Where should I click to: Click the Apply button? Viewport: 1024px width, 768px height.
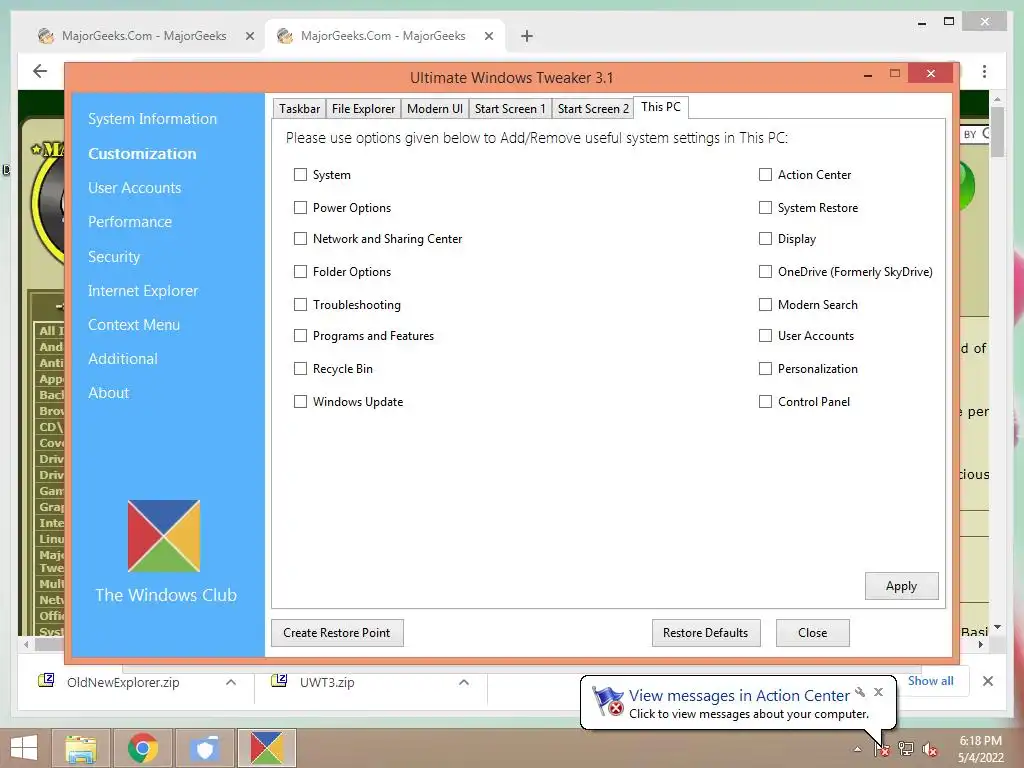click(901, 586)
